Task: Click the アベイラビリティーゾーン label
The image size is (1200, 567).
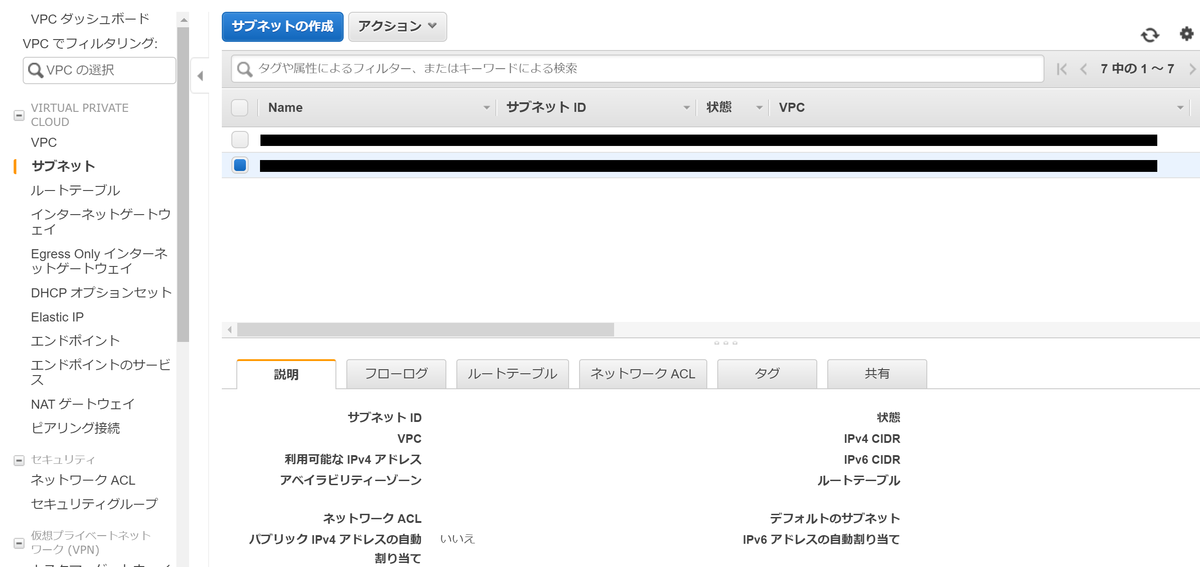Action: [351, 480]
